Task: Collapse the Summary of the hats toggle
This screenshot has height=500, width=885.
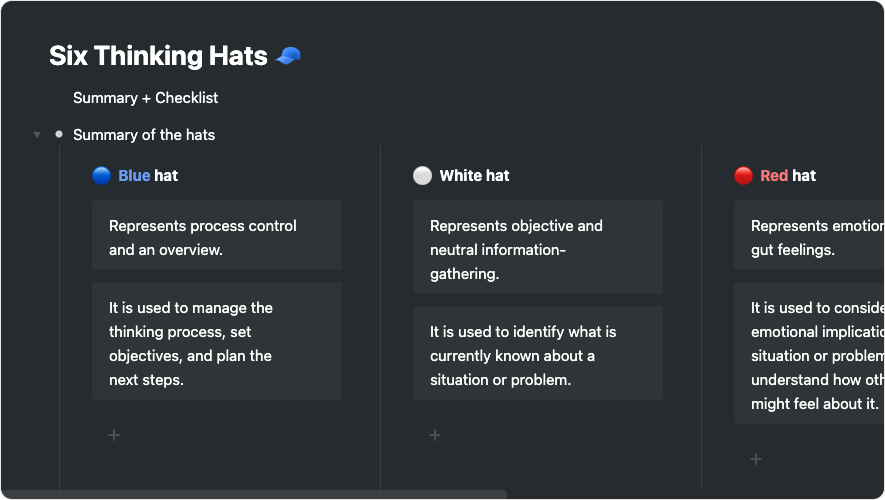Action: pyautogui.click(x=37, y=135)
